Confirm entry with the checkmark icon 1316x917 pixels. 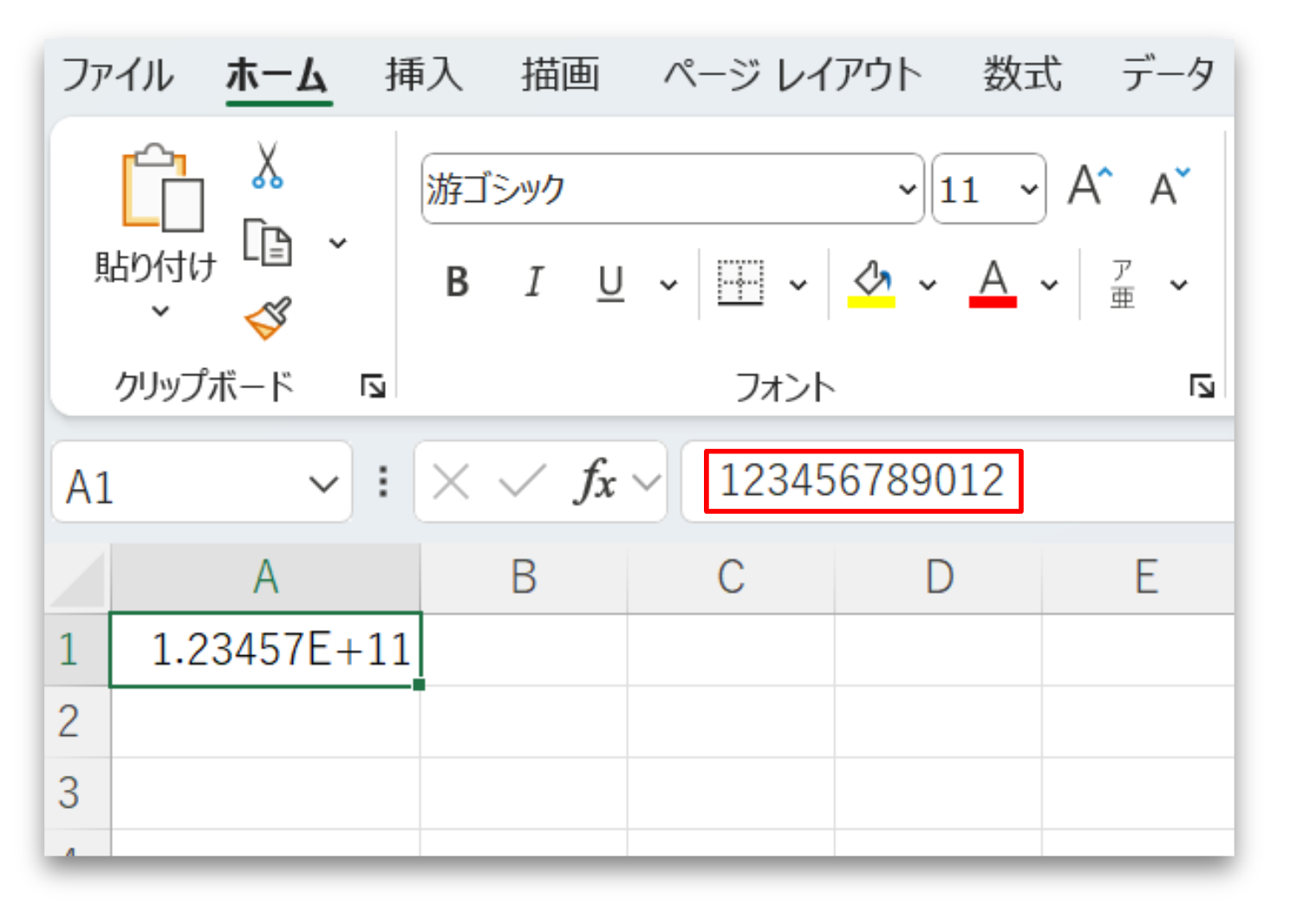(x=522, y=481)
